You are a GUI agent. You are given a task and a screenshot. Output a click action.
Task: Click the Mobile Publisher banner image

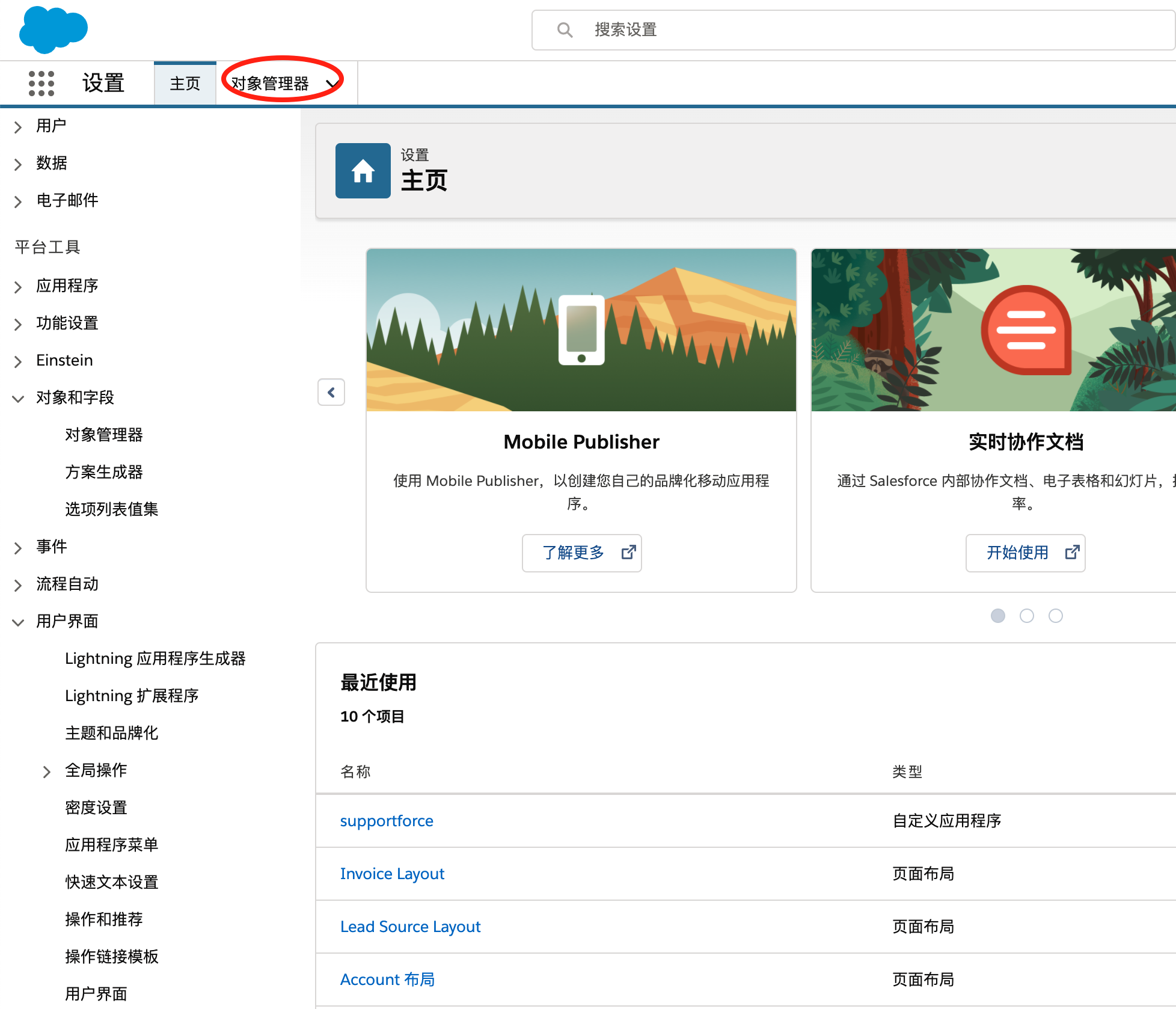(581, 330)
